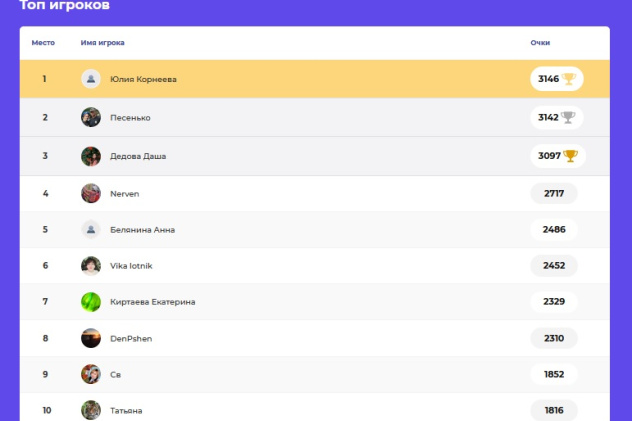The height and width of the screenshot is (421, 632).
Task: Click Белянина Анна's placeholder avatar icon
Action: click(x=91, y=229)
